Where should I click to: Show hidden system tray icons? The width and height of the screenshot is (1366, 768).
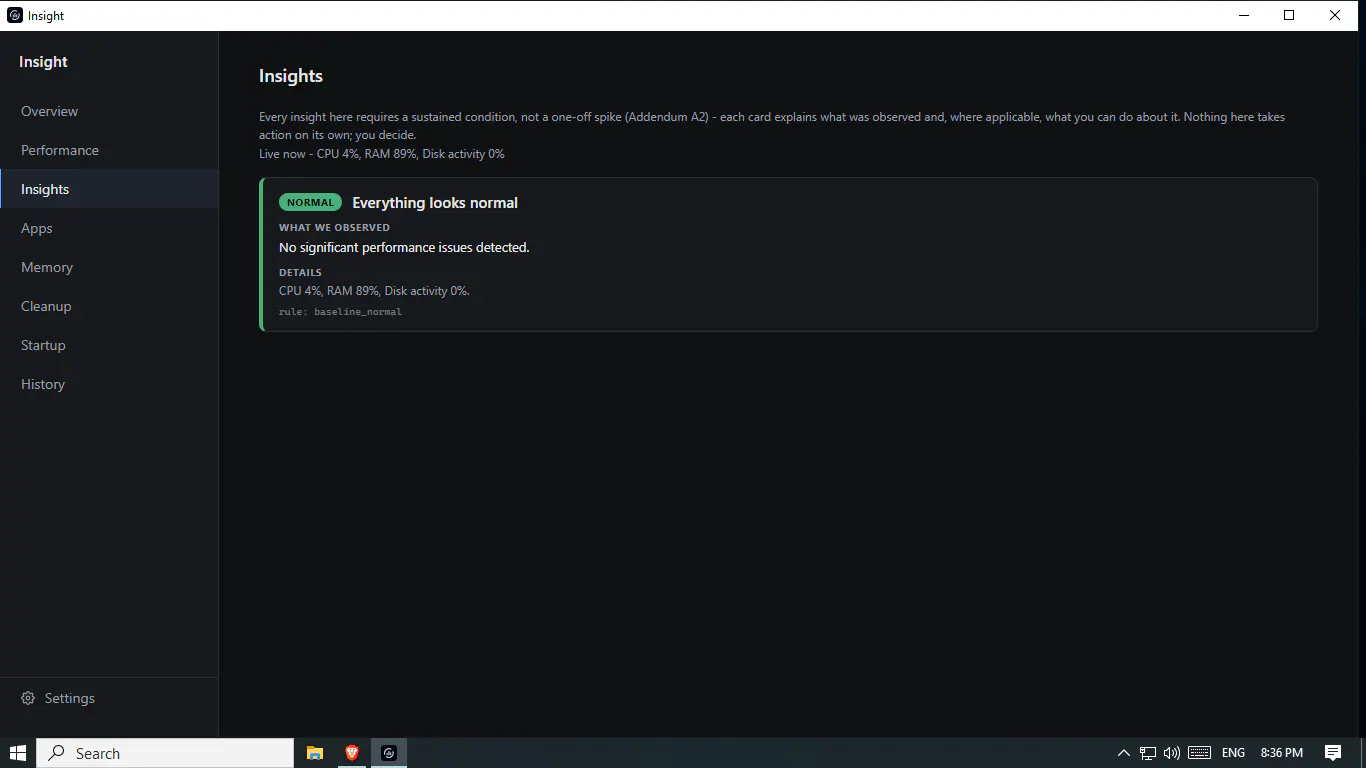pos(1123,753)
